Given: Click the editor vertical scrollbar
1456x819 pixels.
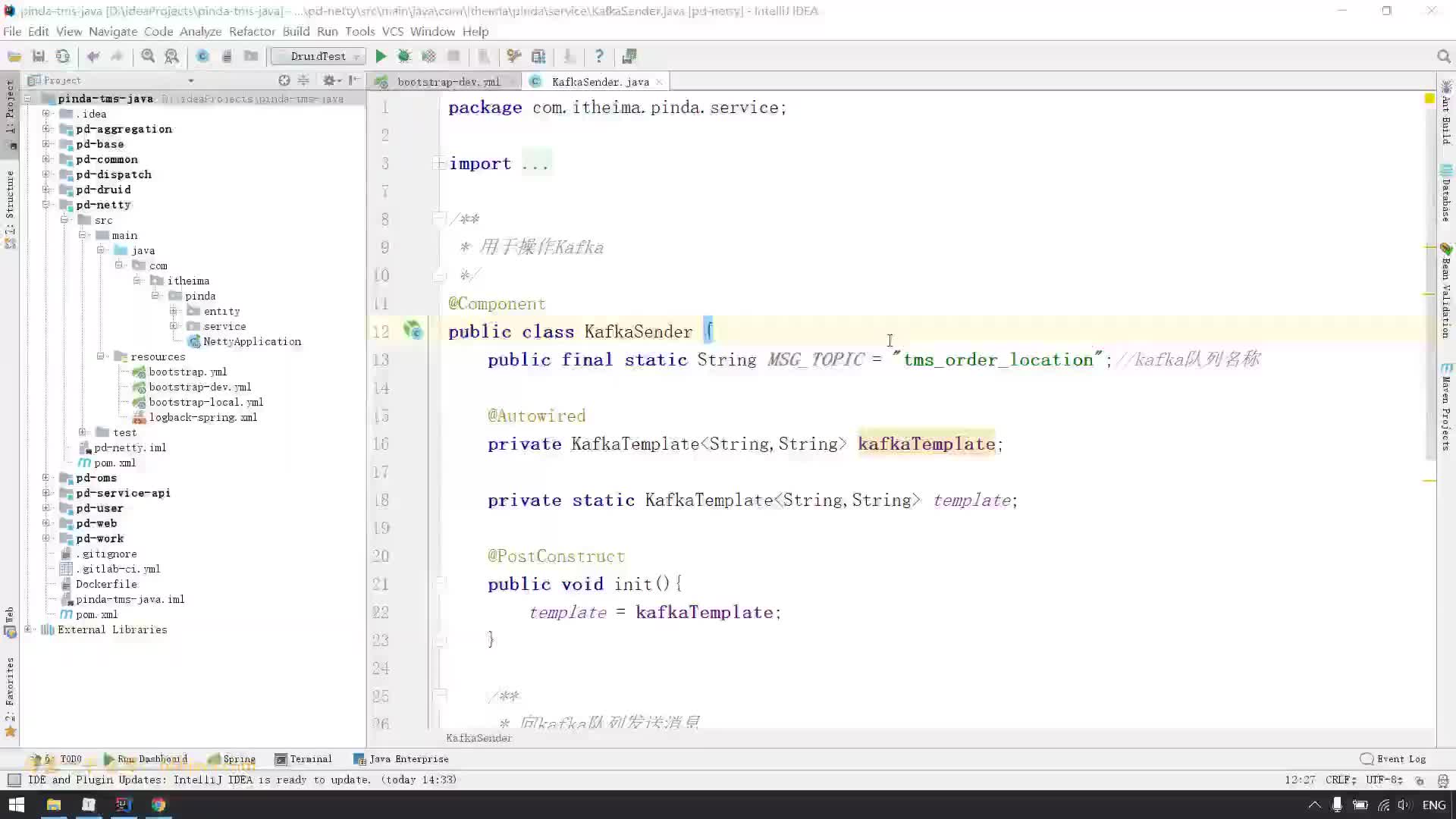Looking at the screenshot, I should point(1430,281).
